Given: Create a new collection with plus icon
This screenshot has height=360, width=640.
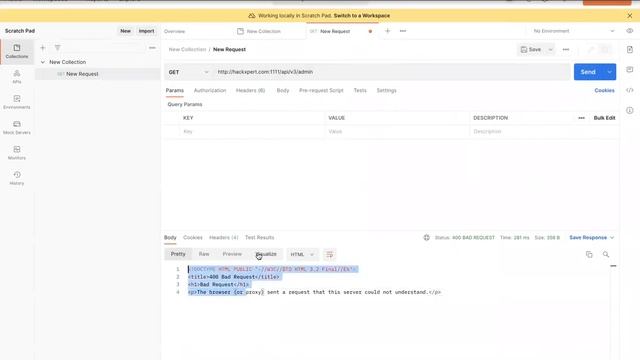Looking at the screenshot, I should coord(42,48).
